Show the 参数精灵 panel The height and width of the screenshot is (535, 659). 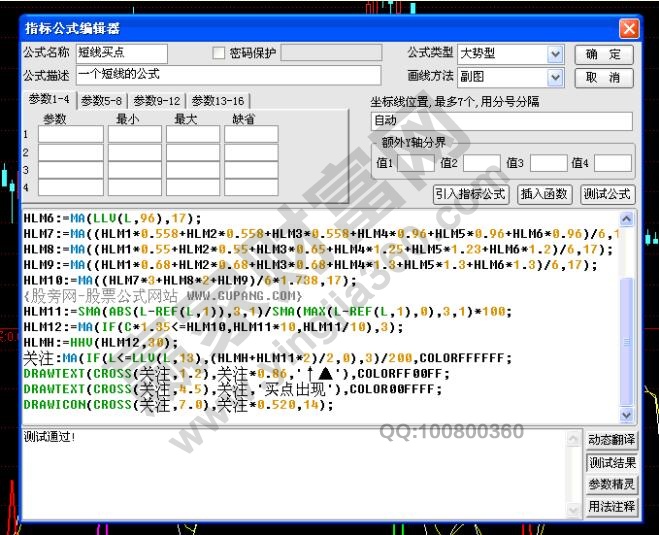611,484
